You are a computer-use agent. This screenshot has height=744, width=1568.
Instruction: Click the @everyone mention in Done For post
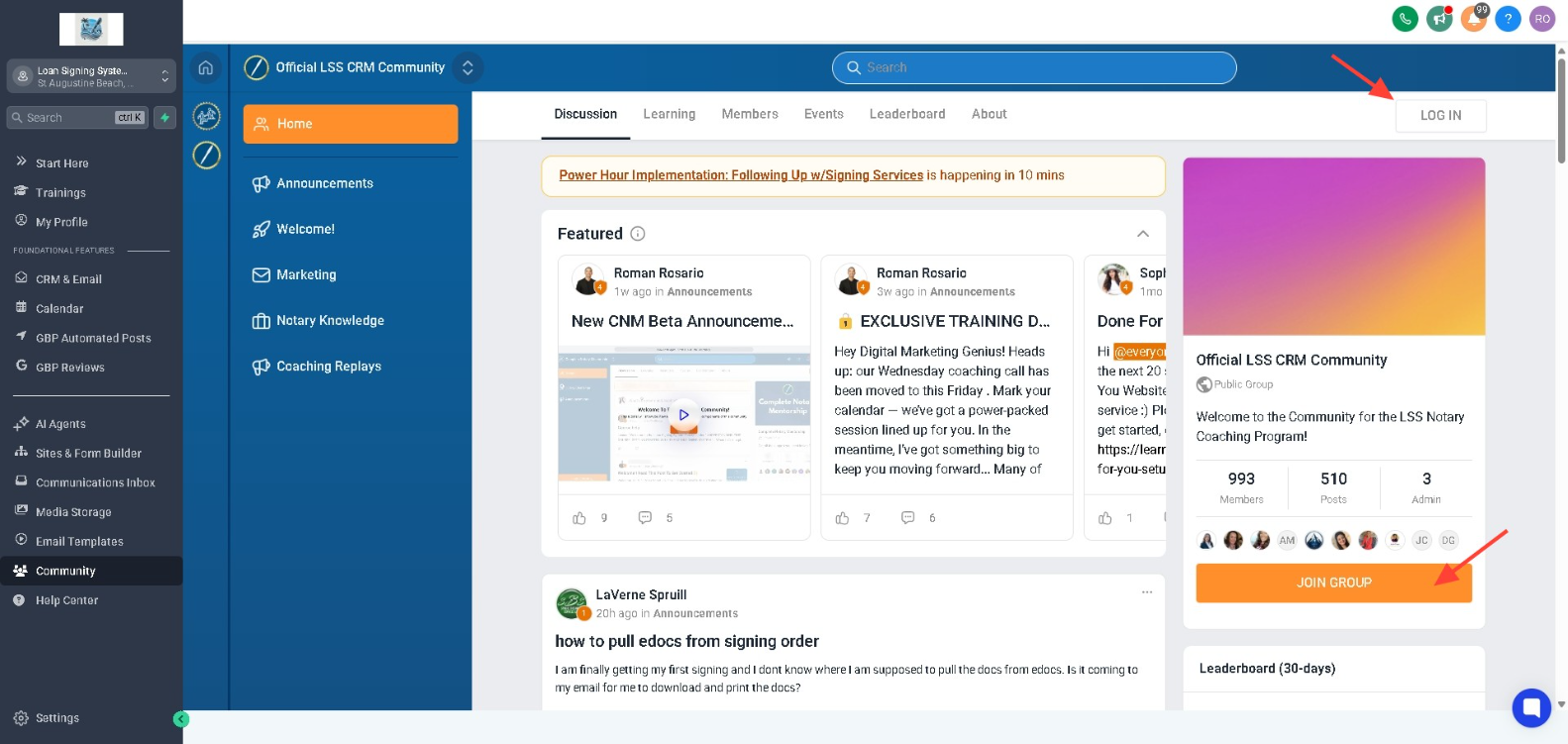[1139, 352]
